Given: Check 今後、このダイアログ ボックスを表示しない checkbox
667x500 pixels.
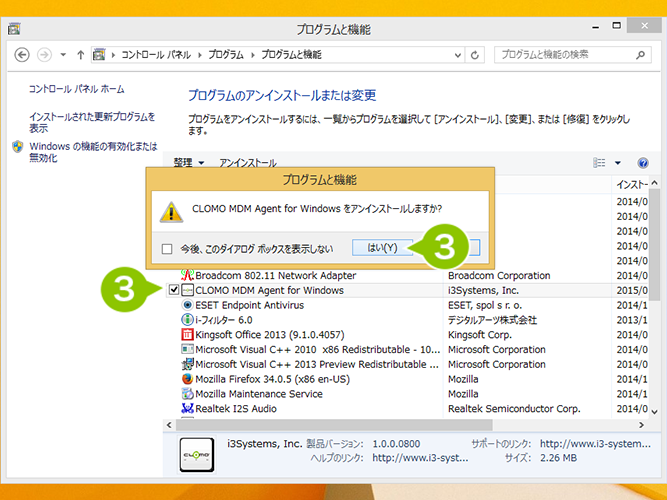Looking at the screenshot, I should tap(167, 249).
